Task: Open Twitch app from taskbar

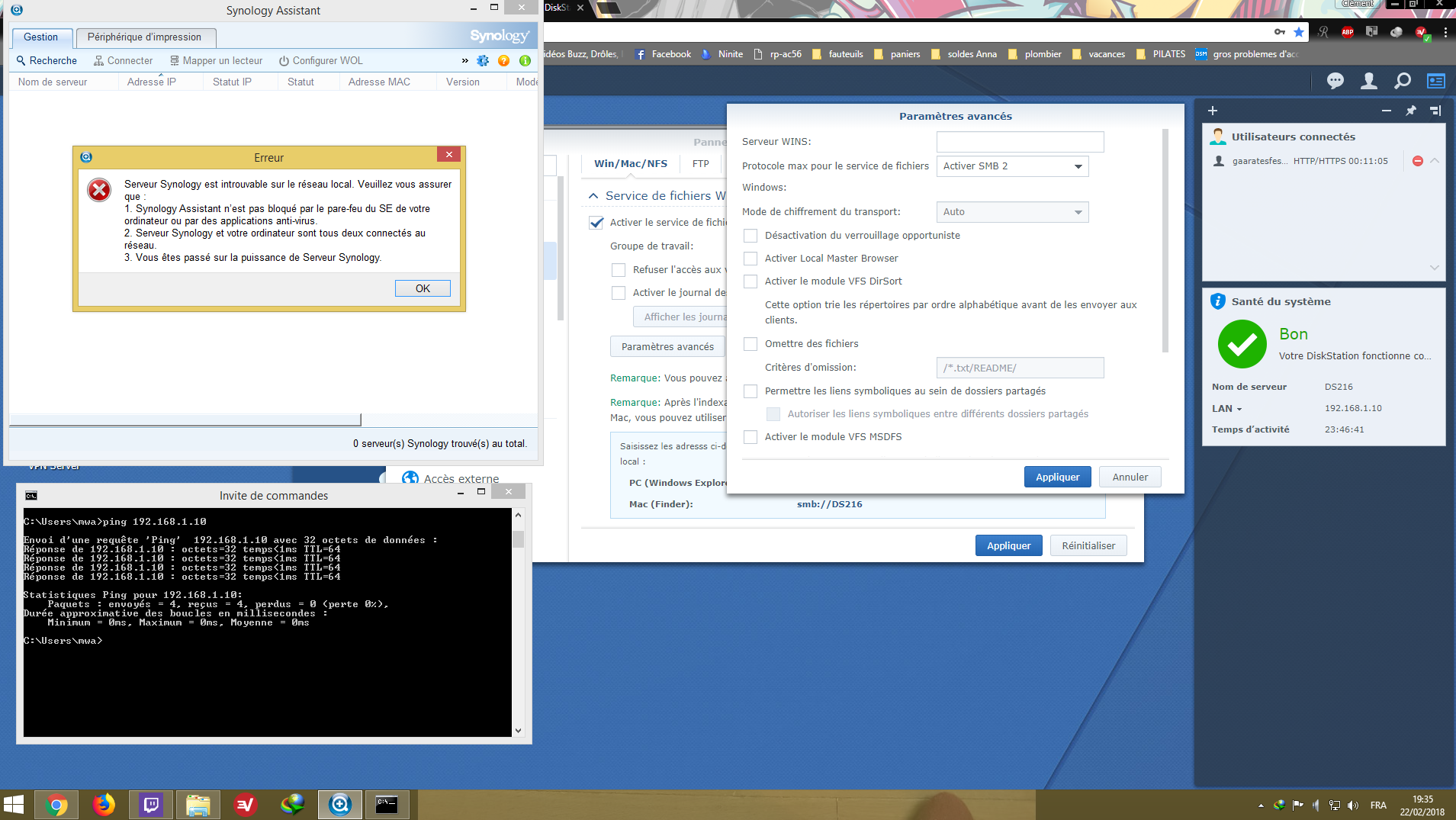Action: click(151, 805)
